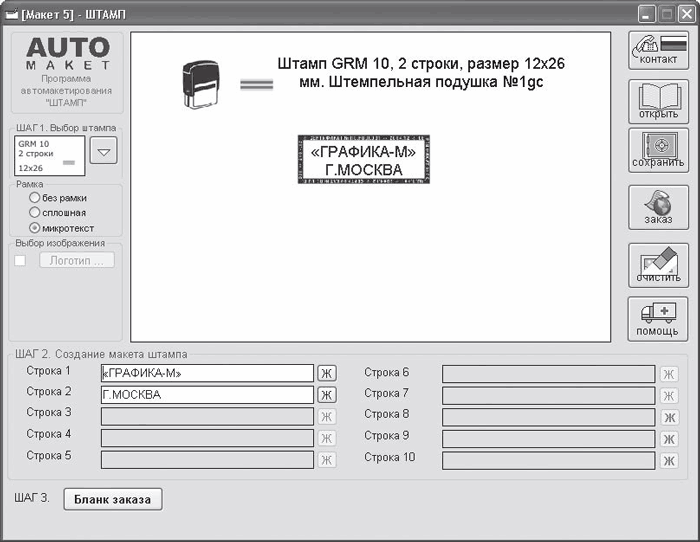Image resolution: width=700 pixels, height=542 pixels.
Task: Toggle bold Ж for Строка 8
Action: point(669,417)
